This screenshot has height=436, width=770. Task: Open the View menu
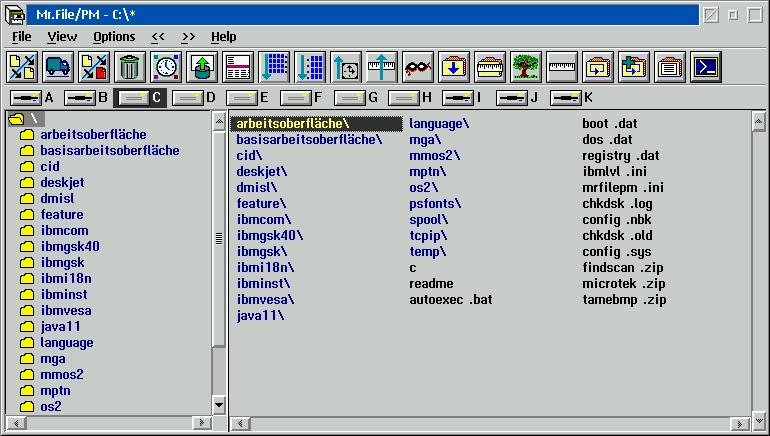62,37
